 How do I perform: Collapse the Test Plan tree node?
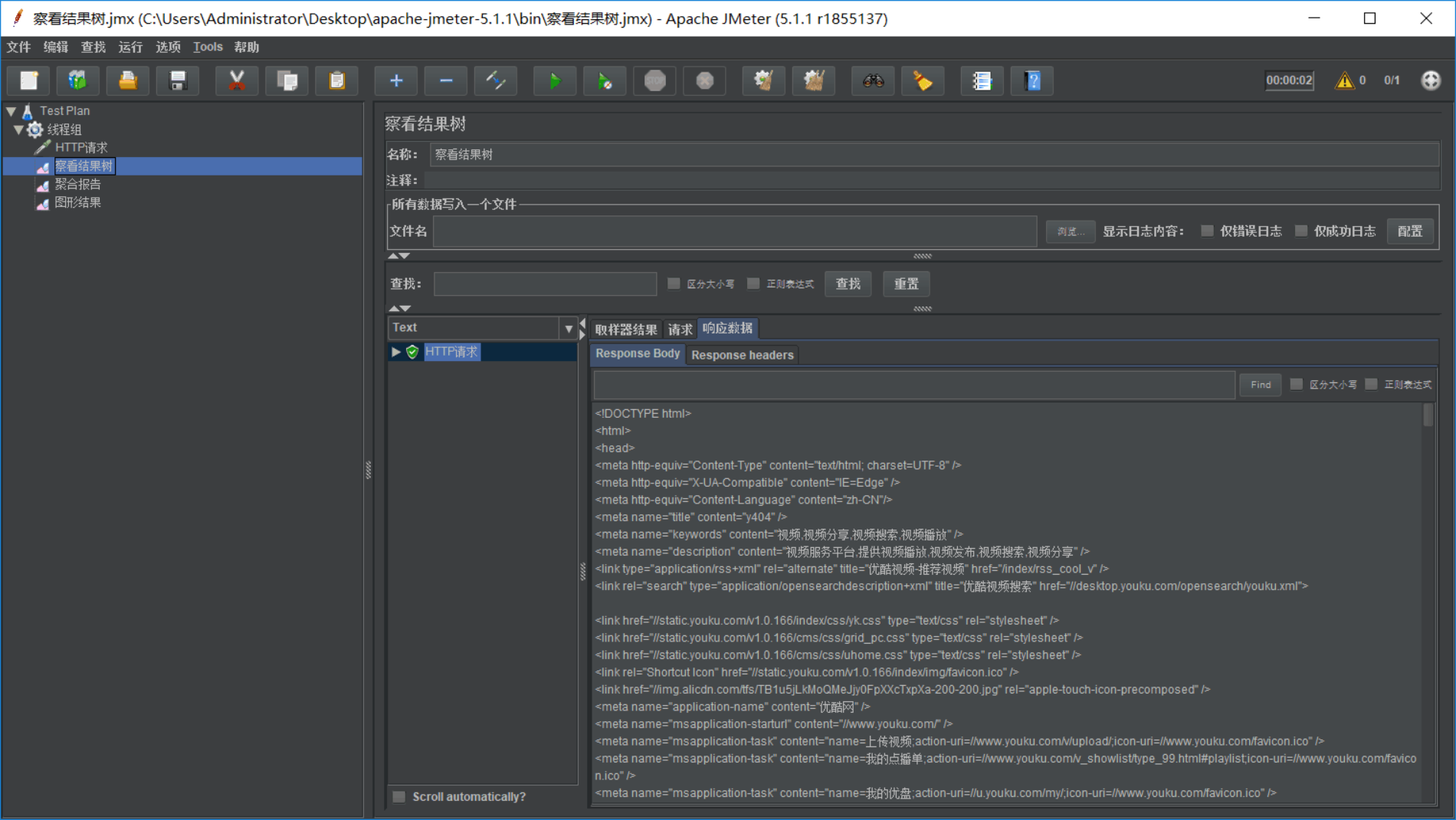click(11, 111)
